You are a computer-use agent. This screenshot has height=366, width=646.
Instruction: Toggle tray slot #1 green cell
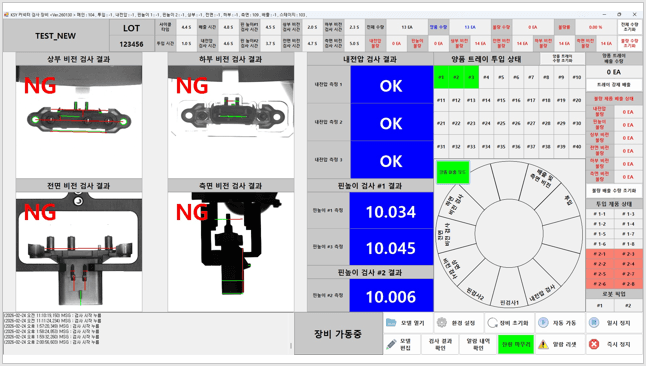[x=441, y=77]
